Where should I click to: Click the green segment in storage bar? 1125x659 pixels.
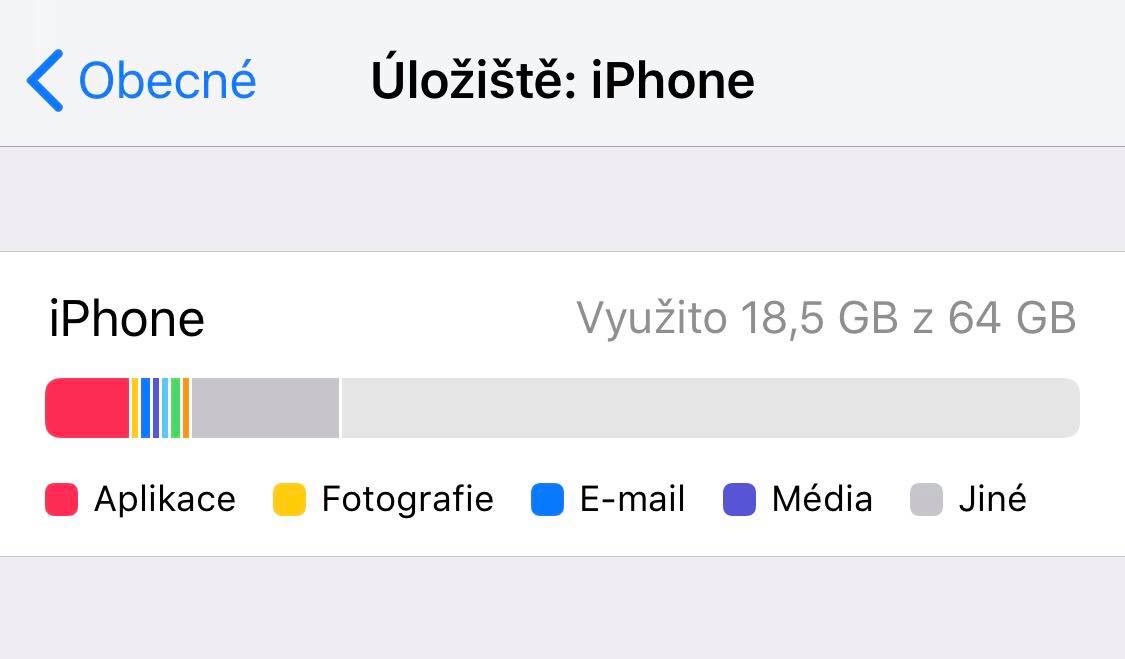[x=175, y=408]
